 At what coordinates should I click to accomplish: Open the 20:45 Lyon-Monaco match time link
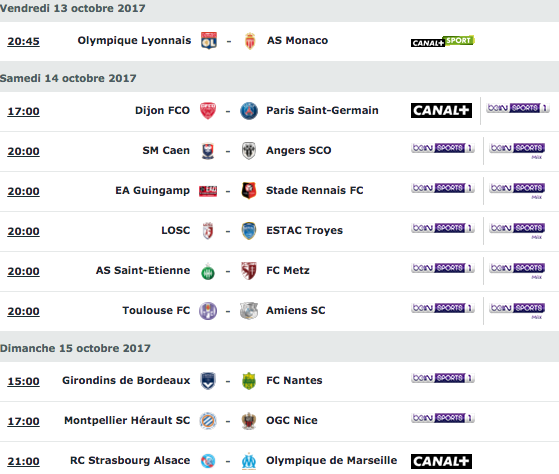coord(24,41)
